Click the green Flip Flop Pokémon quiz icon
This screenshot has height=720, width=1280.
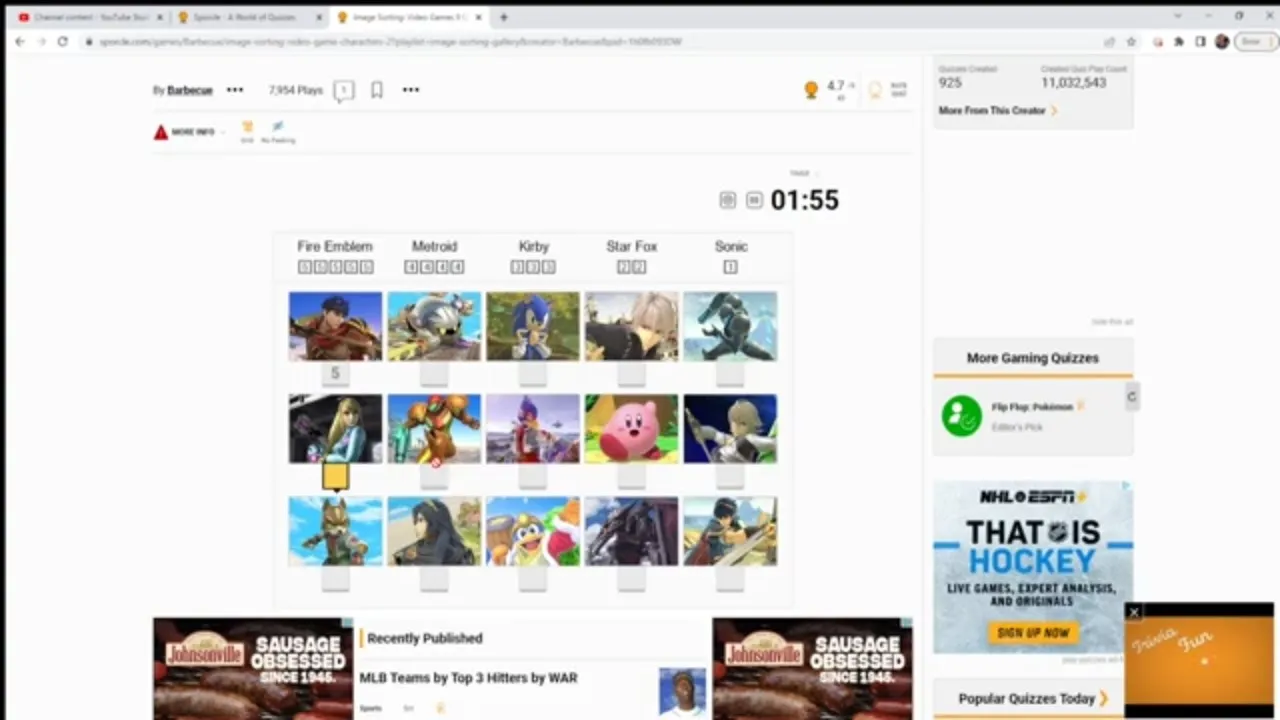tap(961, 416)
